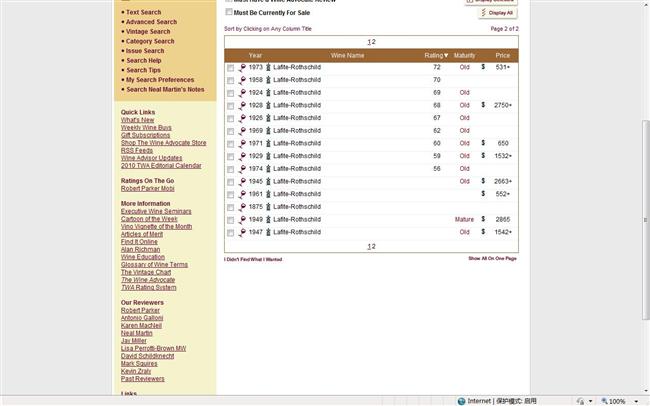Open the Weekly Wine Buys quick link
Screen dimensions: 650x406
click(146, 128)
